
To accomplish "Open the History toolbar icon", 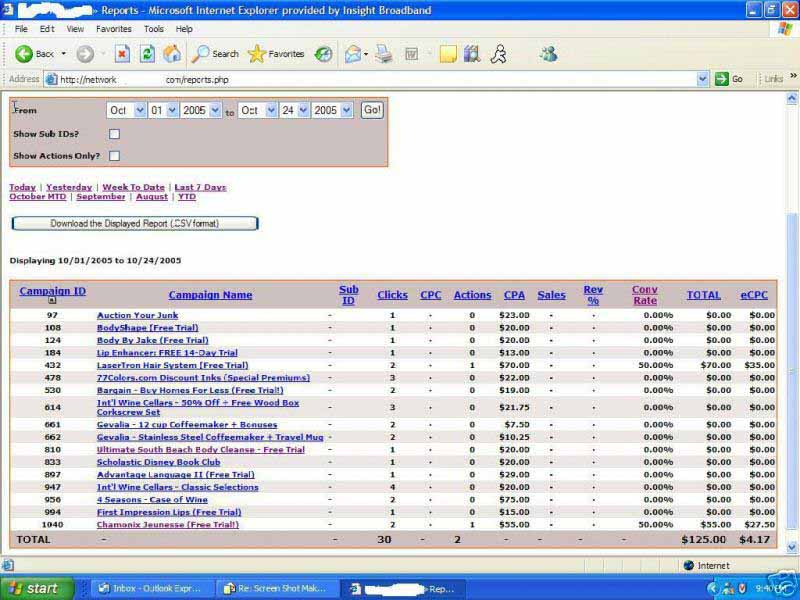I will [x=323, y=54].
